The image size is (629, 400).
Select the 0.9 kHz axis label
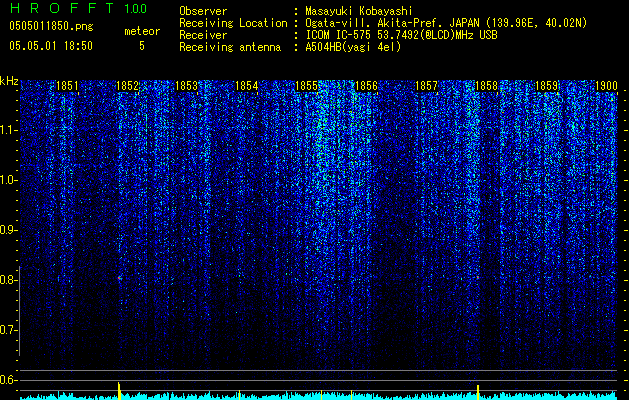click(8, 230)
